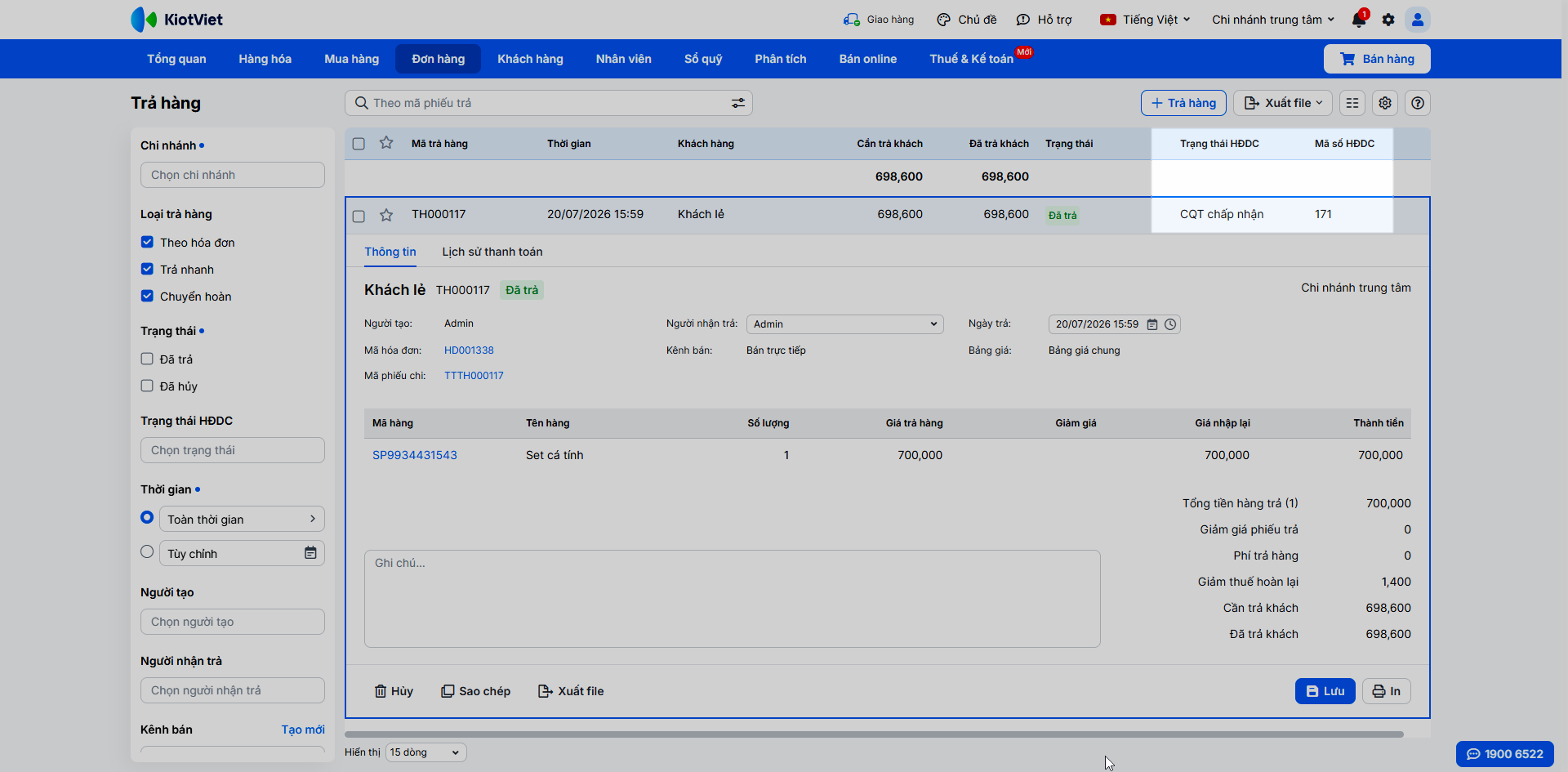Switch to Lịch sử thanh toán tab

492,252
